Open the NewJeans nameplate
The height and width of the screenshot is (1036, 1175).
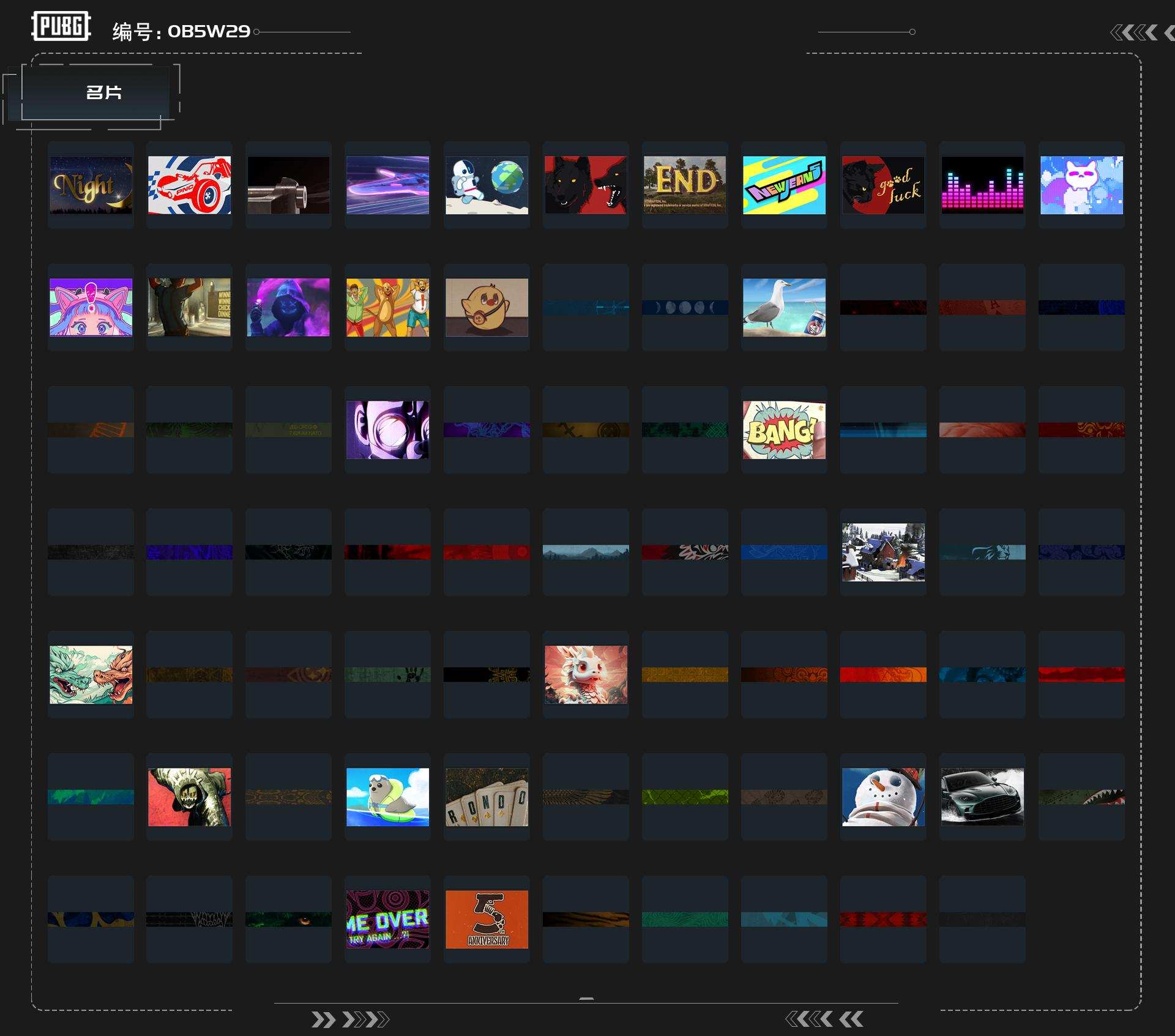coord(784,185)
